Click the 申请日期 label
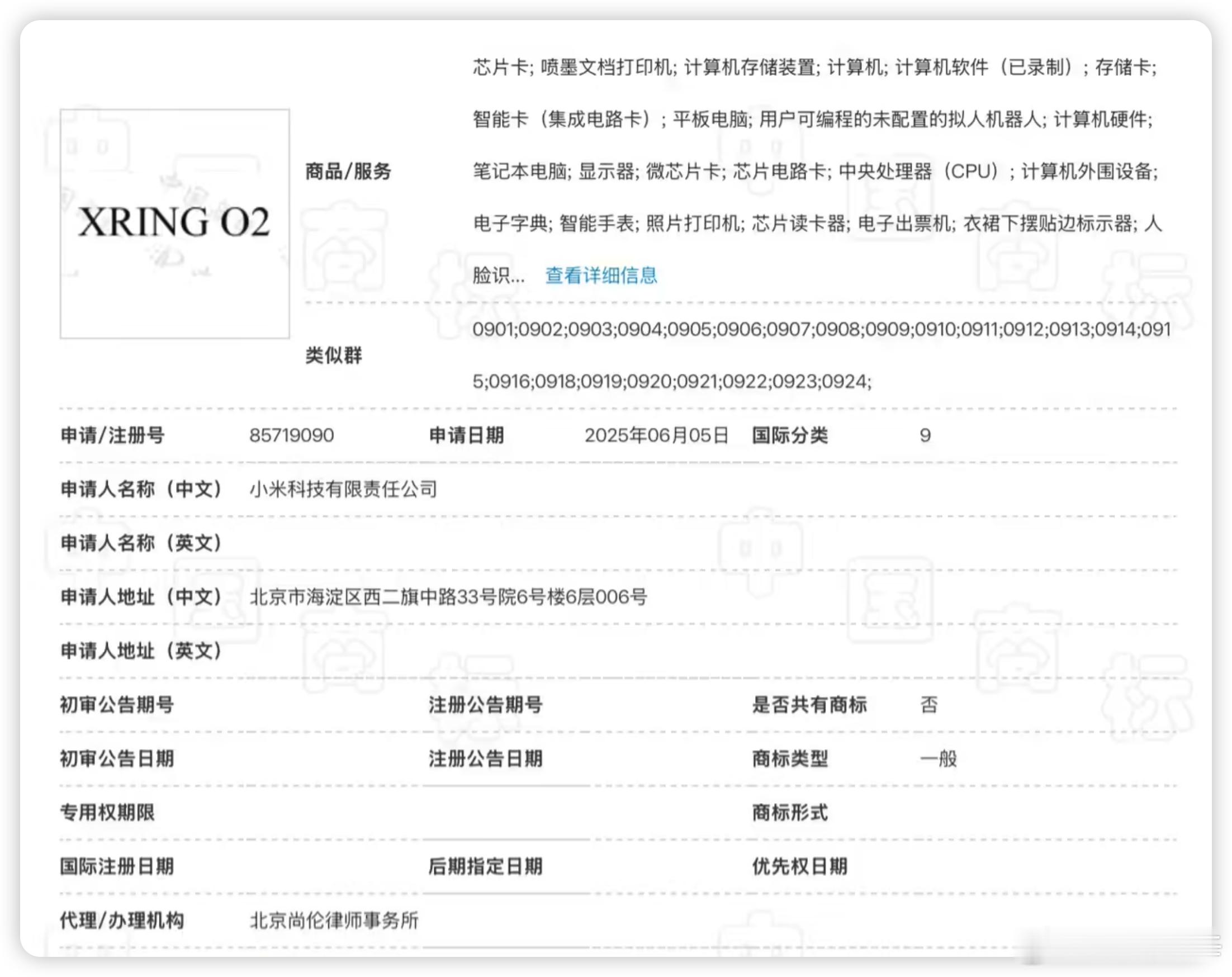1232x977 pixels. (466, 435)
